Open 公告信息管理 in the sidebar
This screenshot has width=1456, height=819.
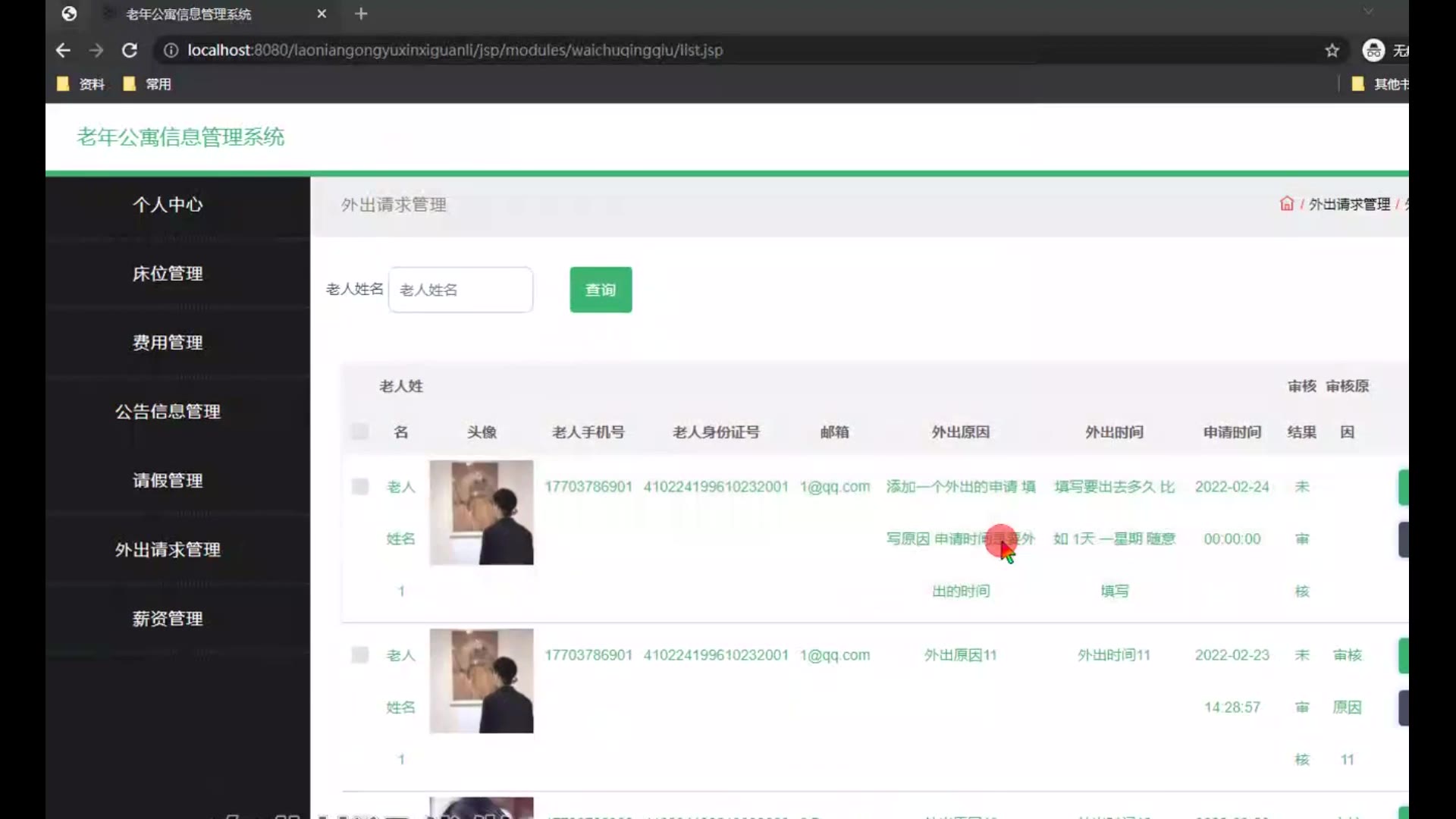pyautogui.click(x=168, y=412)
